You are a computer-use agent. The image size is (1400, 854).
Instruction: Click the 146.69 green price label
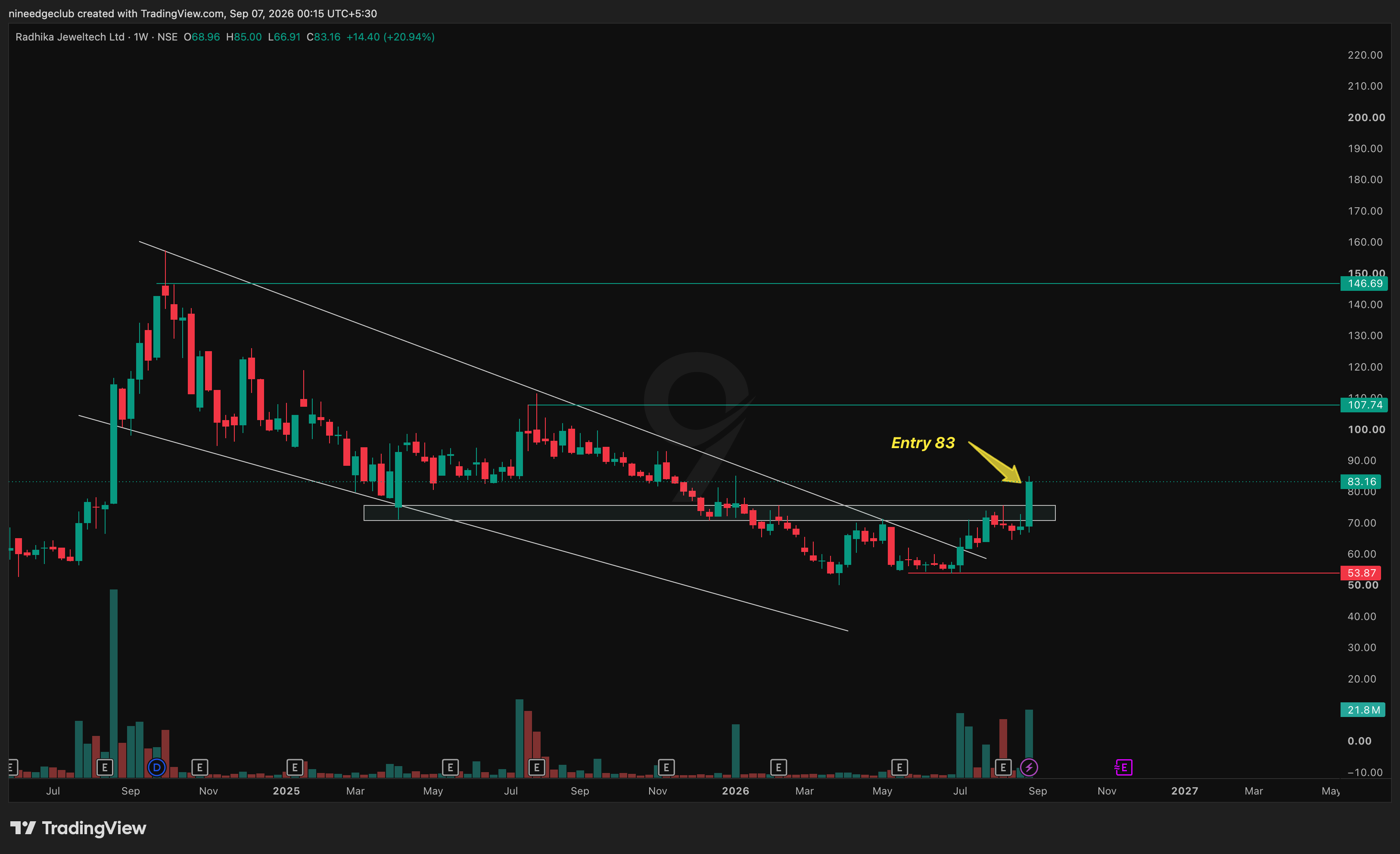[x=1364, y=284]
